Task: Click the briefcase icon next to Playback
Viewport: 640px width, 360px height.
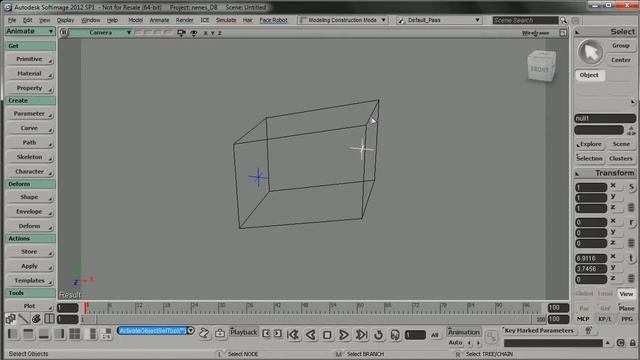Action: pos(220,333)
